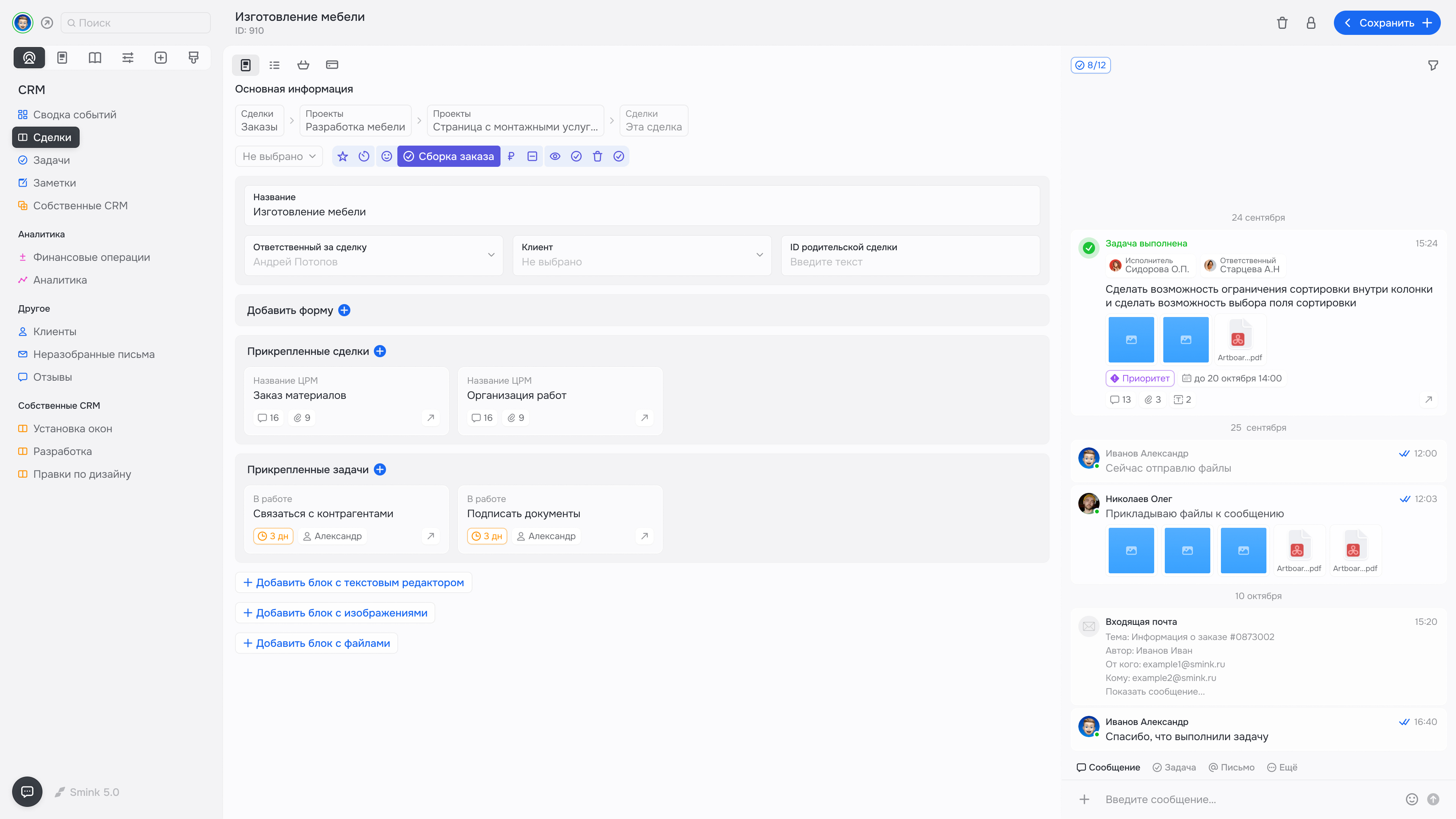Click emoji icon in message input
1456x819 pixels.
(1411, 799)
